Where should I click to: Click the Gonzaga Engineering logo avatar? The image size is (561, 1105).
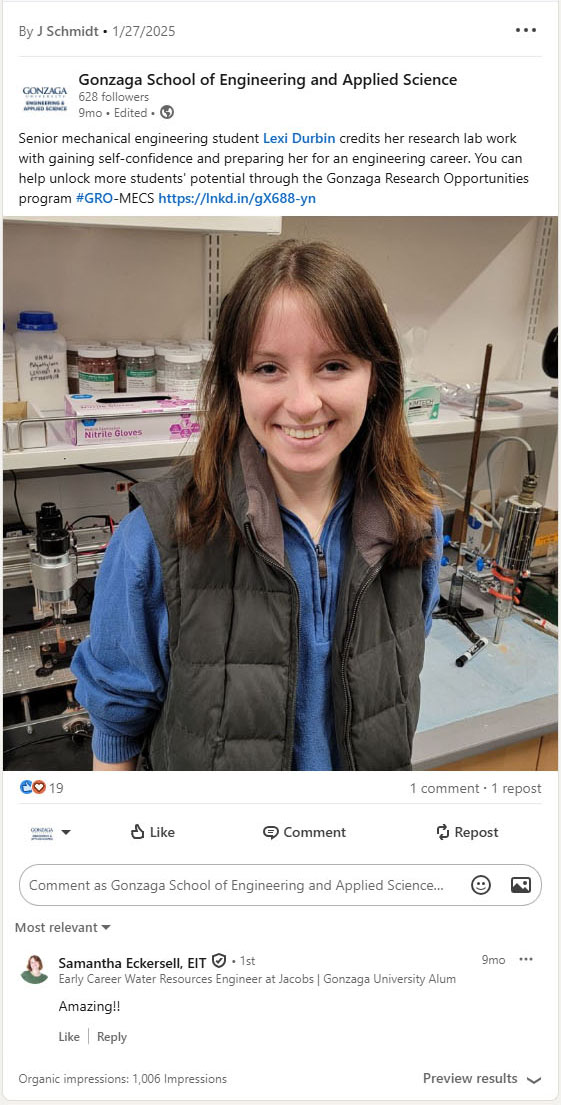pyautogui.click(x=45, y=99)
